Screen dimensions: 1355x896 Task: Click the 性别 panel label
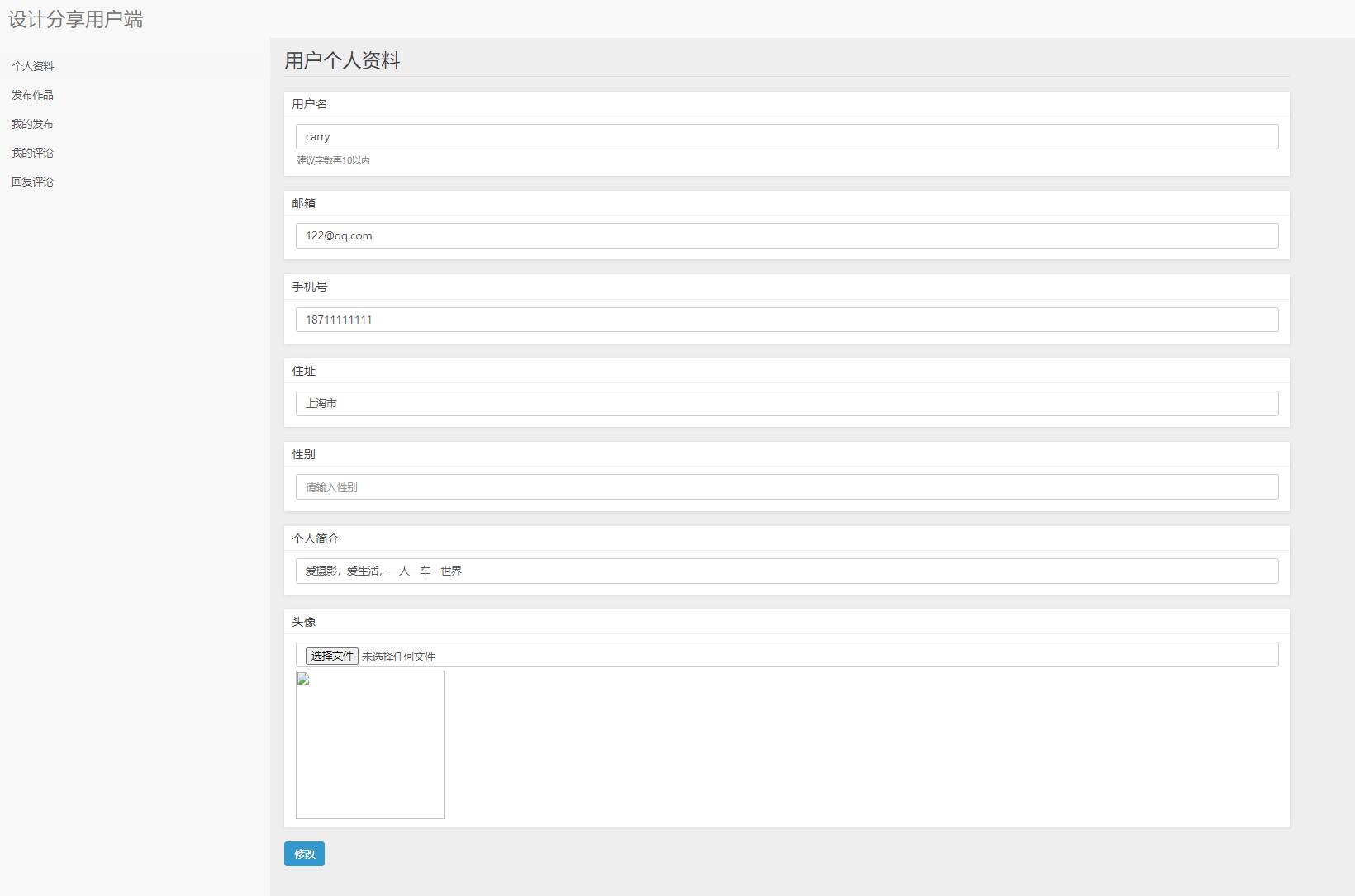pyautogui.click(x=303, y=454)
